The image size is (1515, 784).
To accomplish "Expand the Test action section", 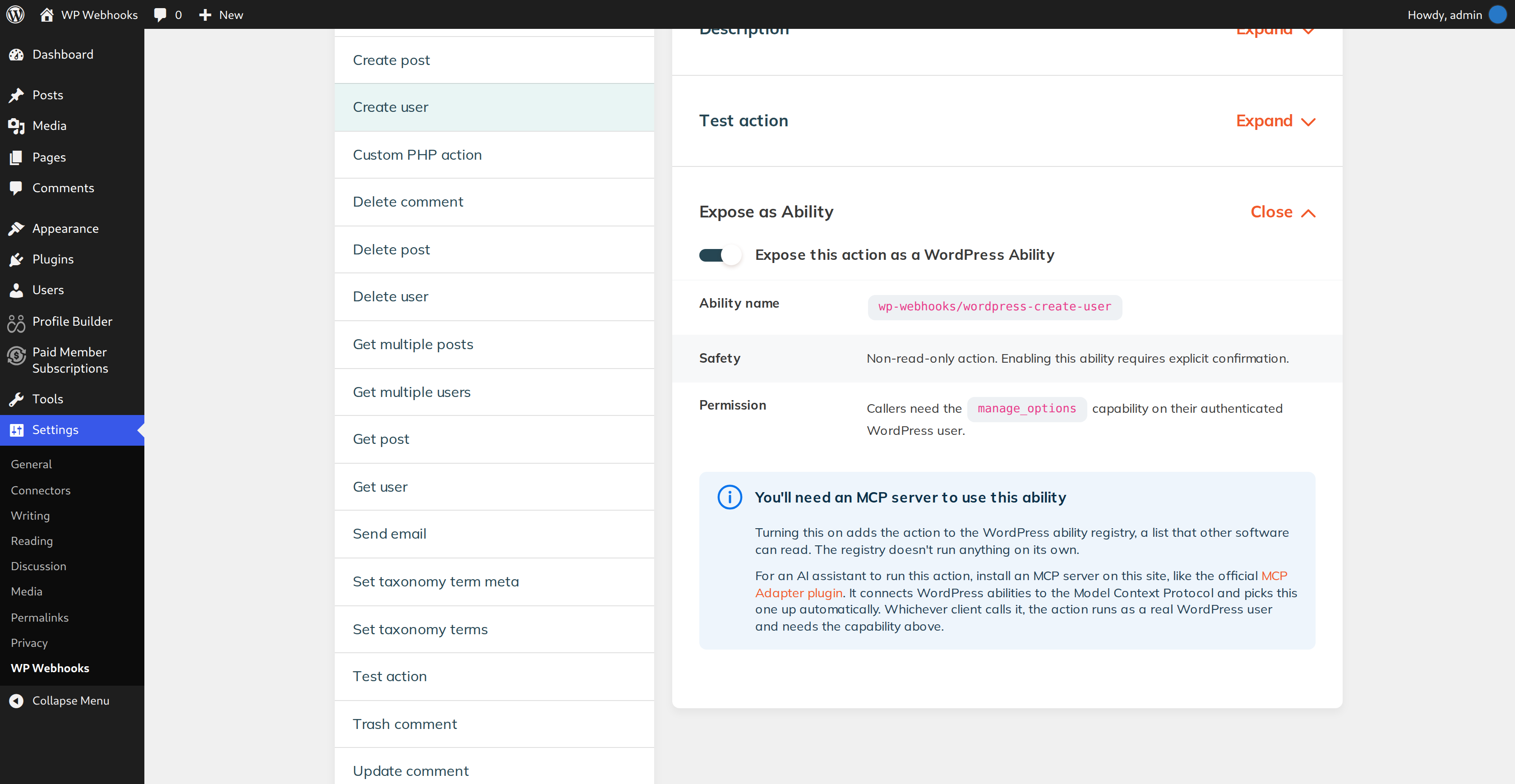I will pyautogui.click(x=1275, y=120).
